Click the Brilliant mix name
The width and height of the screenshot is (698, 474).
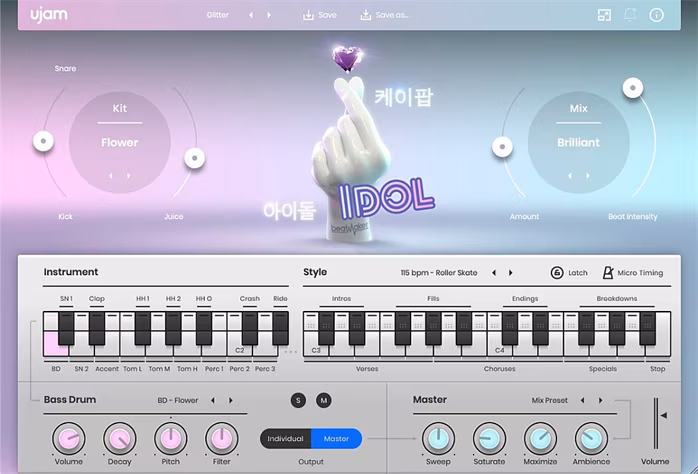tap(578, 143)
